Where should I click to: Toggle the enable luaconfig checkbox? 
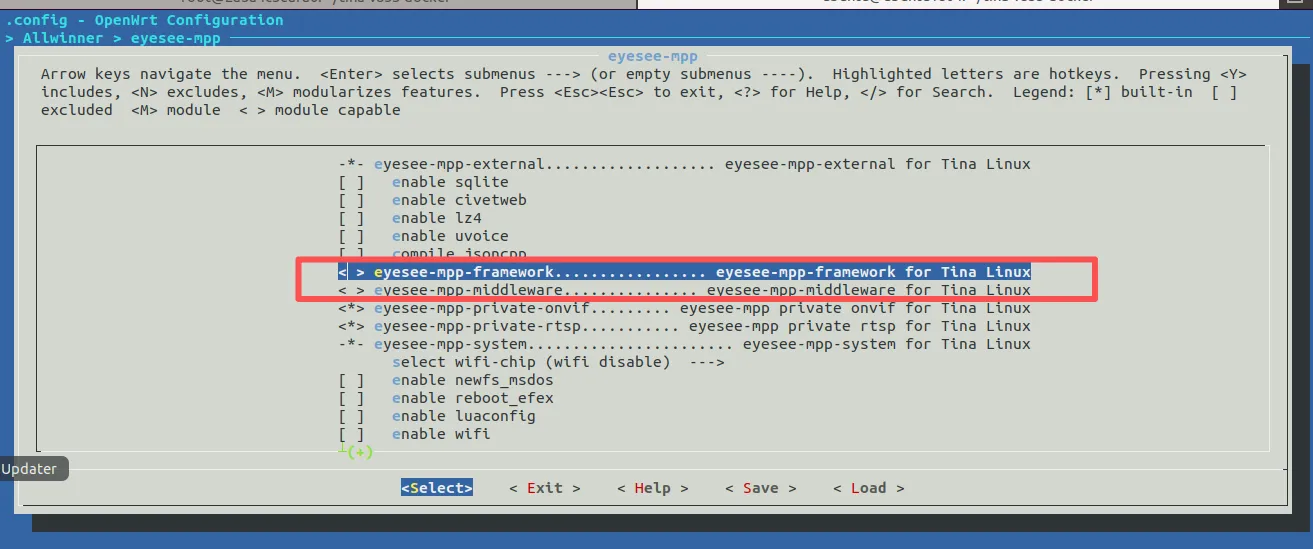click(x=351, y=416)
